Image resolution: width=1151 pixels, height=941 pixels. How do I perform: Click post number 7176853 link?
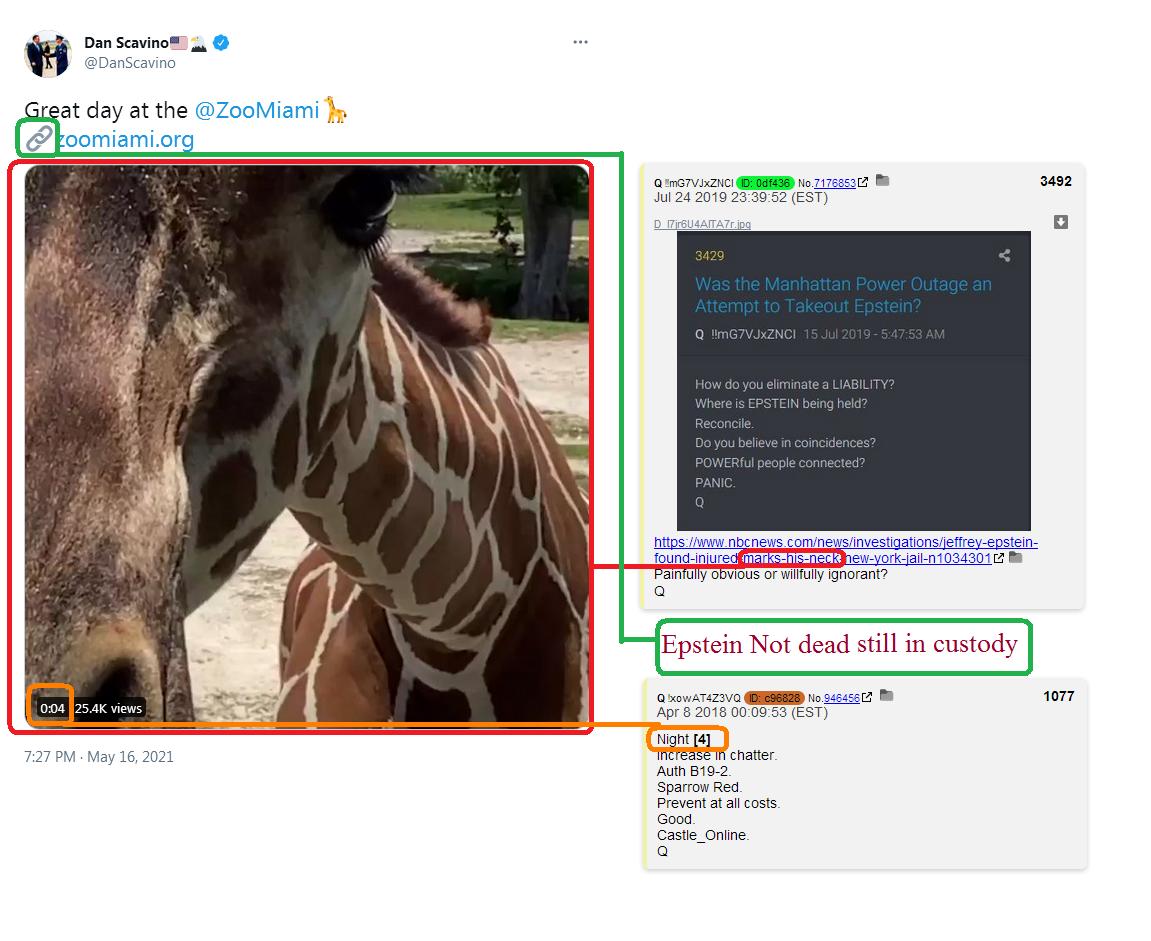tap(835, 183)
